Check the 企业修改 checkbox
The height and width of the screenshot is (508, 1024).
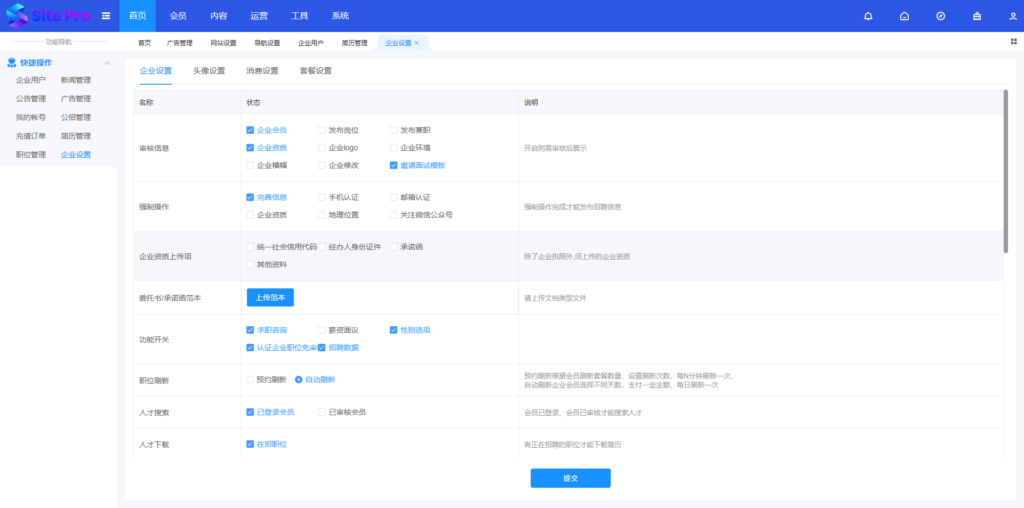click(x=321, y=165)
